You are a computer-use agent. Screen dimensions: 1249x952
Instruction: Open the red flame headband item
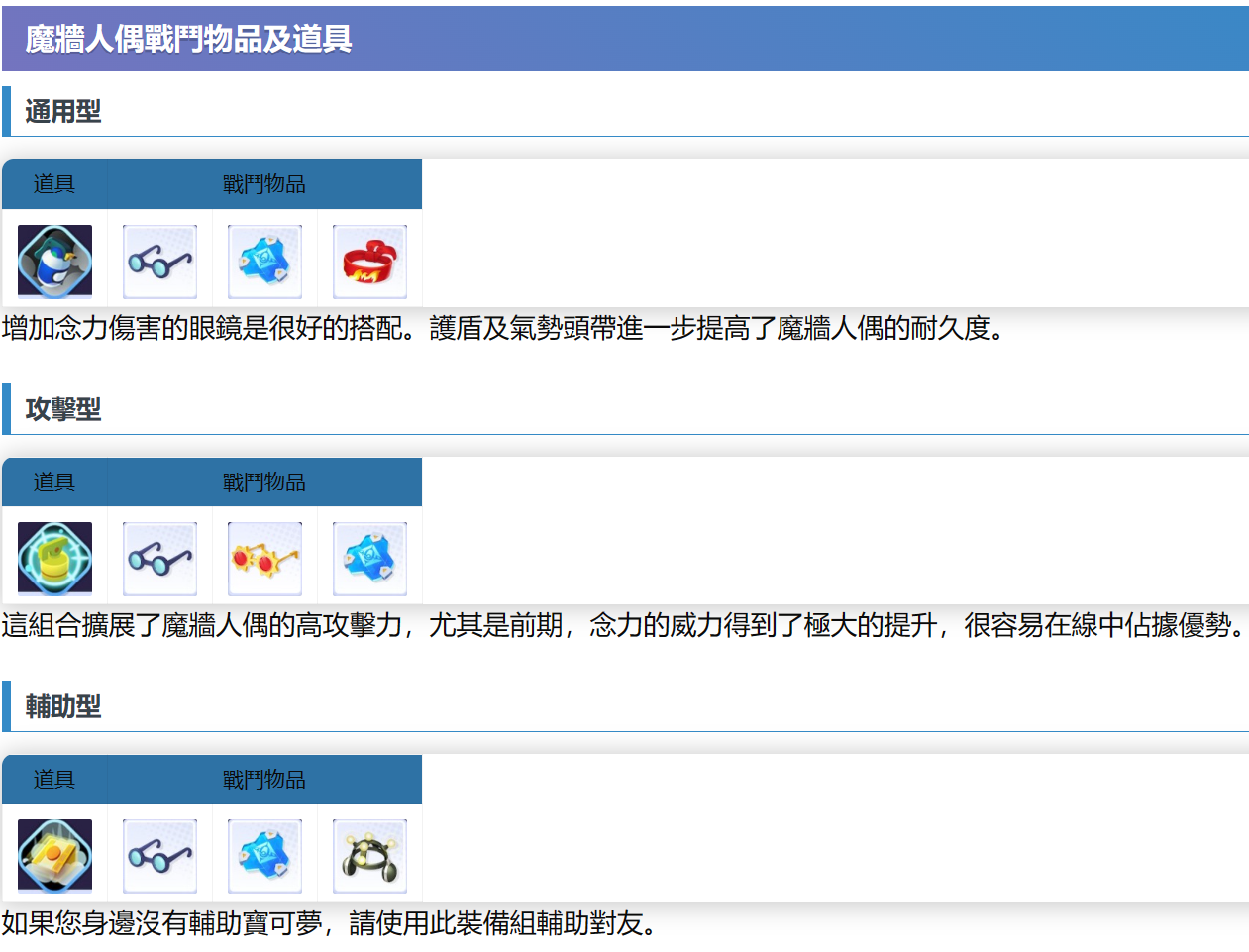point(369,262)
